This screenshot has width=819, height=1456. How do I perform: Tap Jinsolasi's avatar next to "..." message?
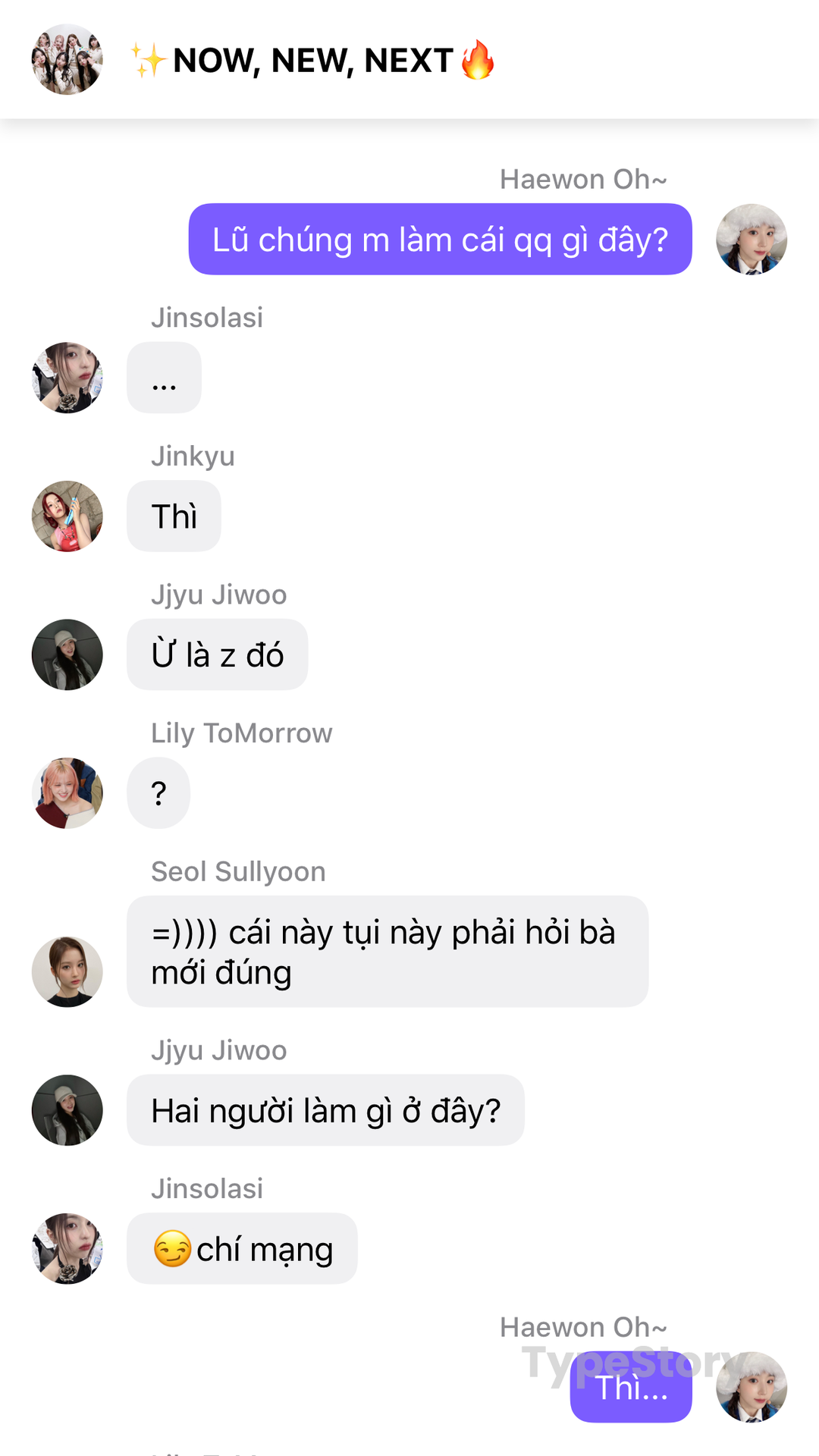click(x=67, y=378)
